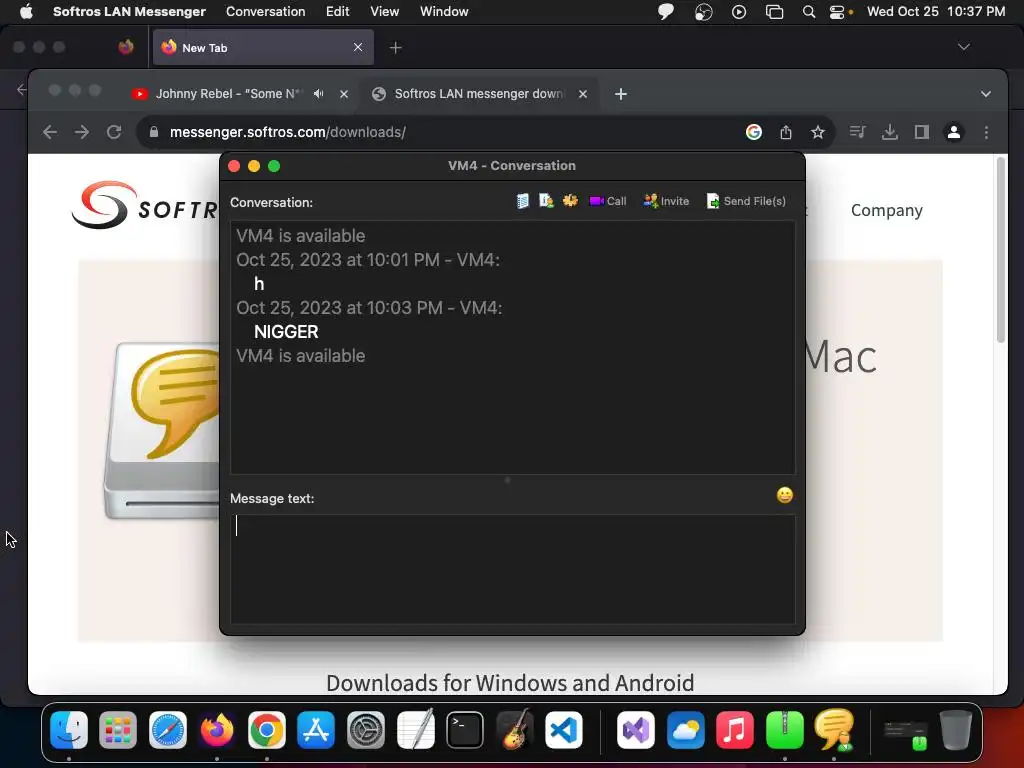The width and height of the screenshot is (1024, 768).
Task: Click the Company link on Softros page
Action: [x=886, y=210]
